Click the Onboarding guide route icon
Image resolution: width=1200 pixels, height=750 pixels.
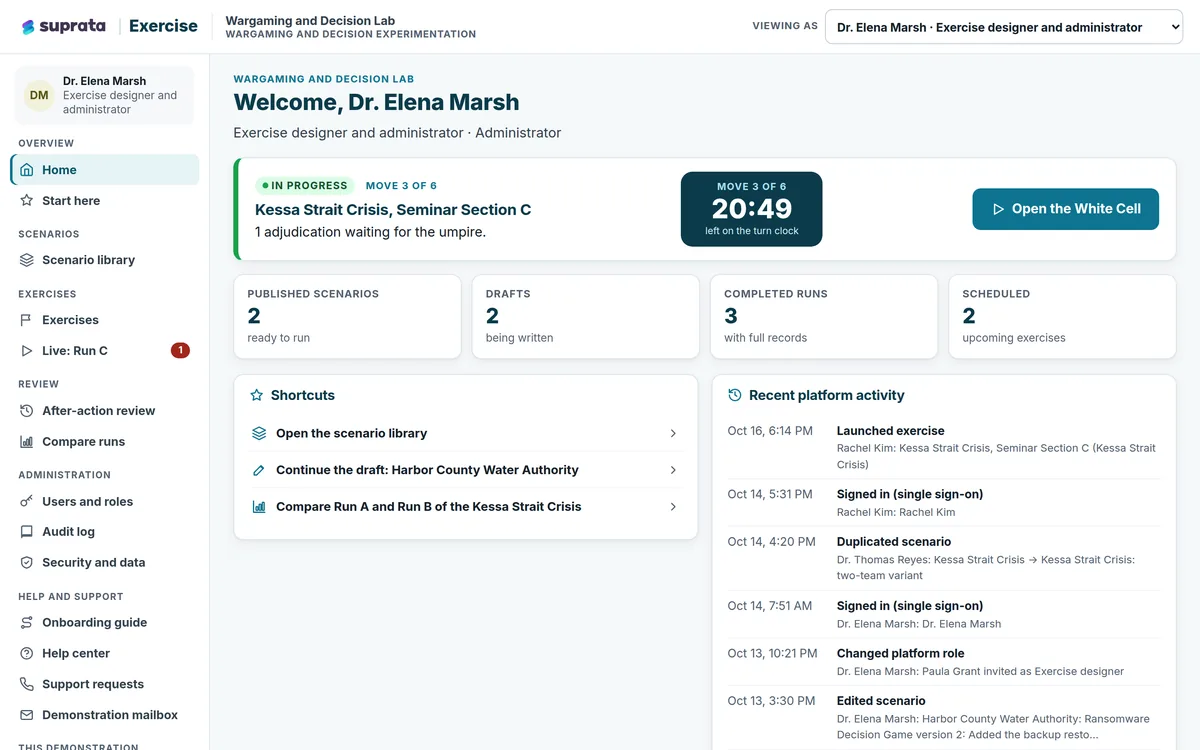coord(27,623)
